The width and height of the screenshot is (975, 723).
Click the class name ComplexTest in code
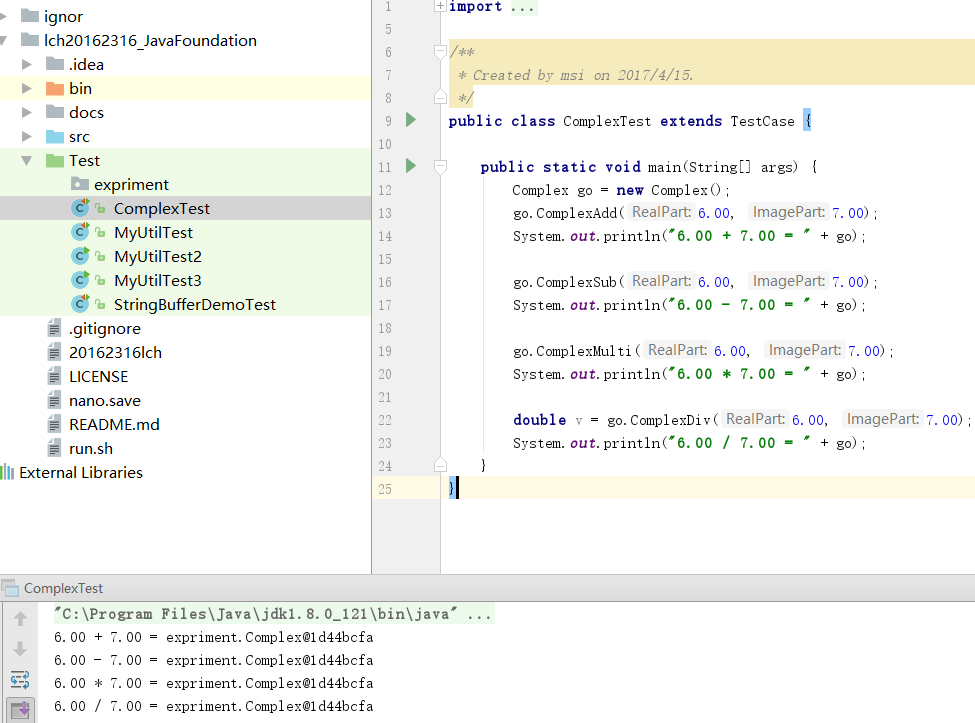pos(607,121)
